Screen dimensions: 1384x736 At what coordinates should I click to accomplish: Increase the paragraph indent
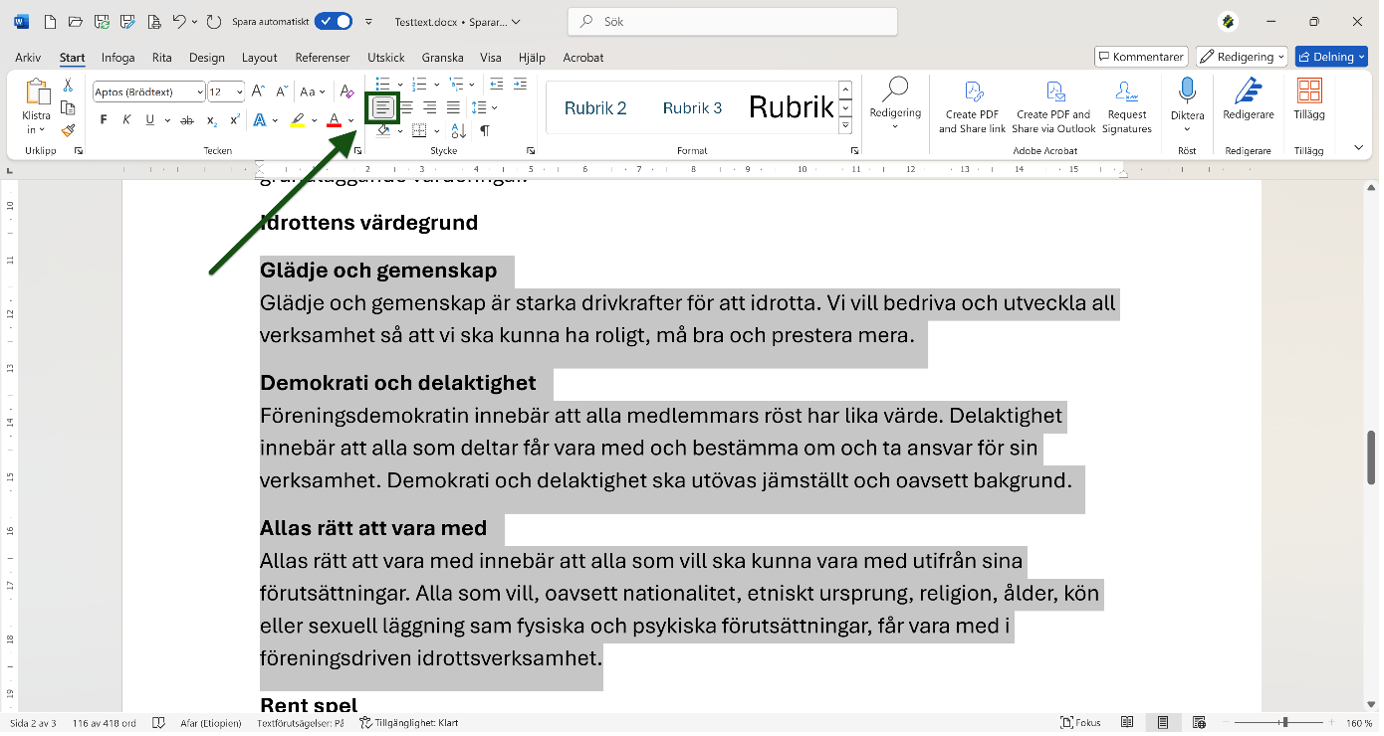[520, 84]
